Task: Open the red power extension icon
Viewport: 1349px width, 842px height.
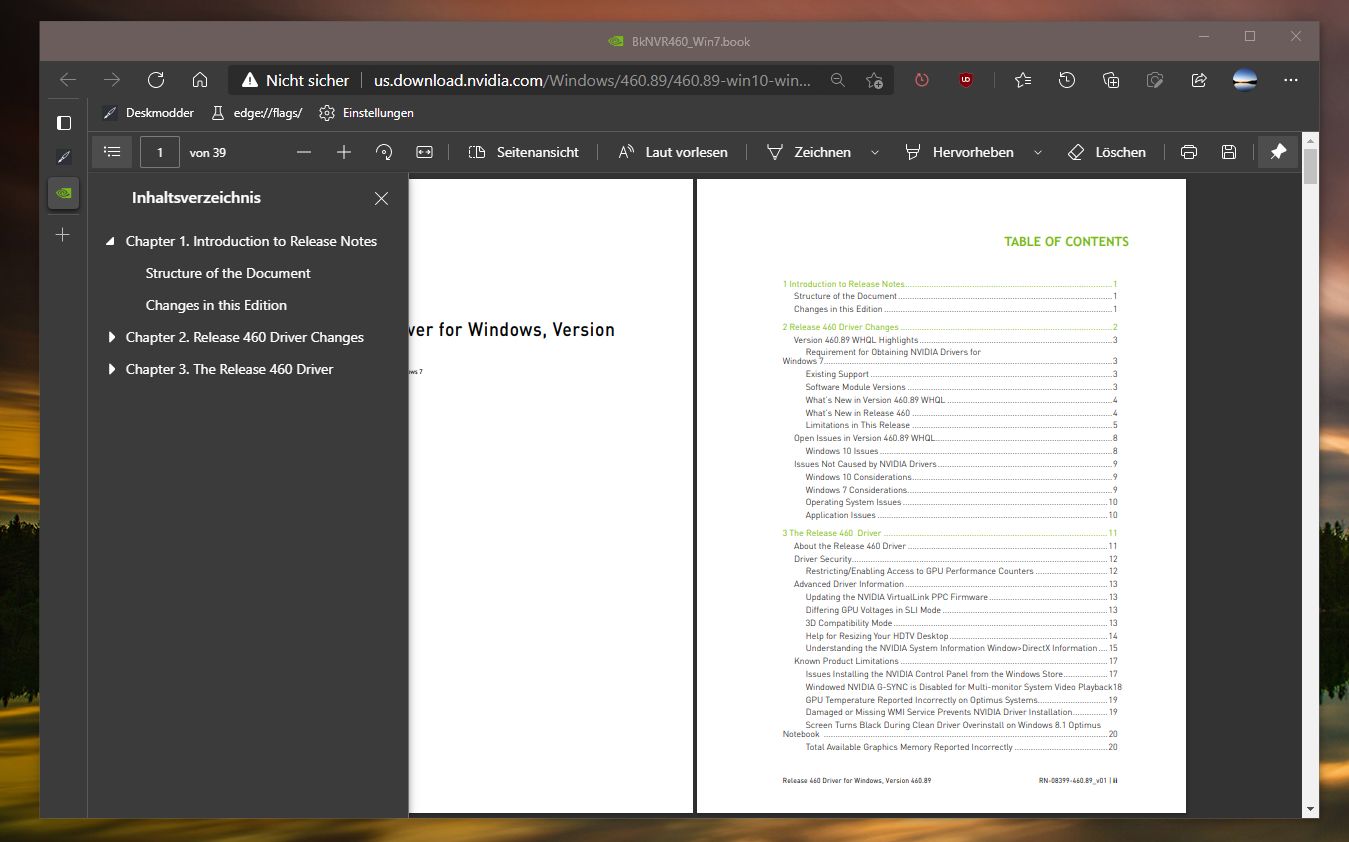Action: tap(922, 80)
